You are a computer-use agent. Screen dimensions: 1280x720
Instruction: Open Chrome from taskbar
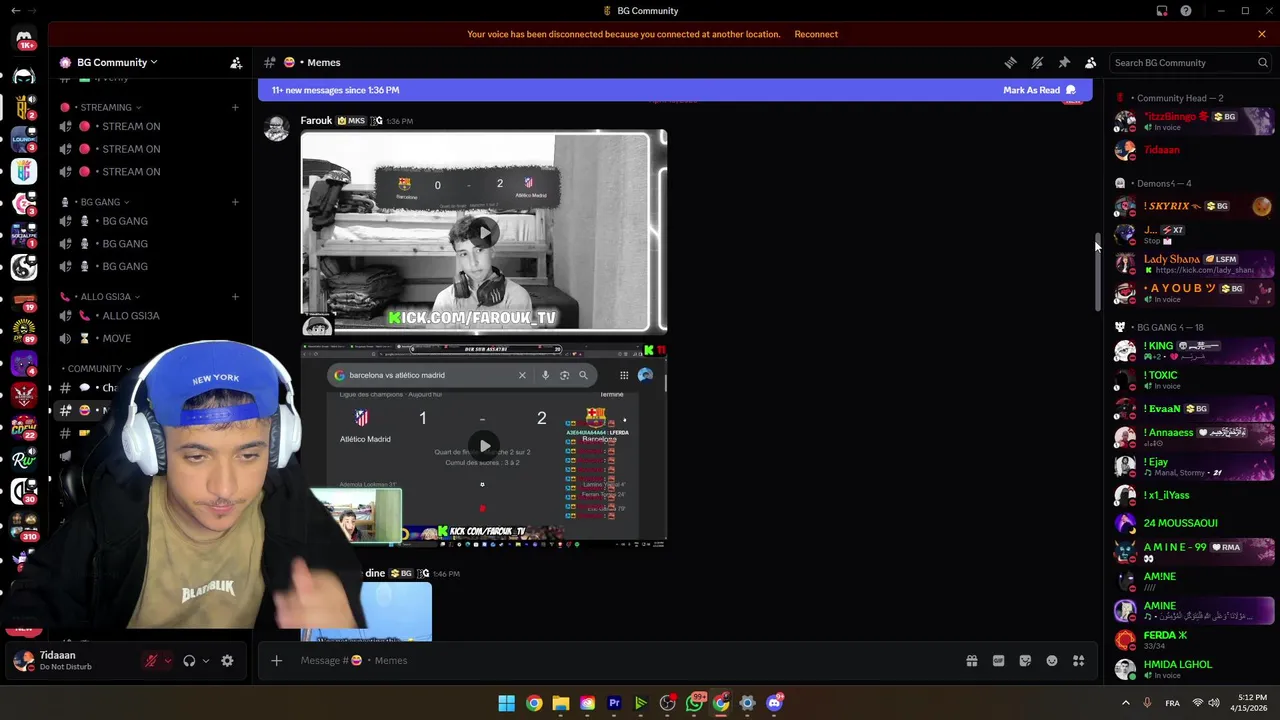(534, 703)
